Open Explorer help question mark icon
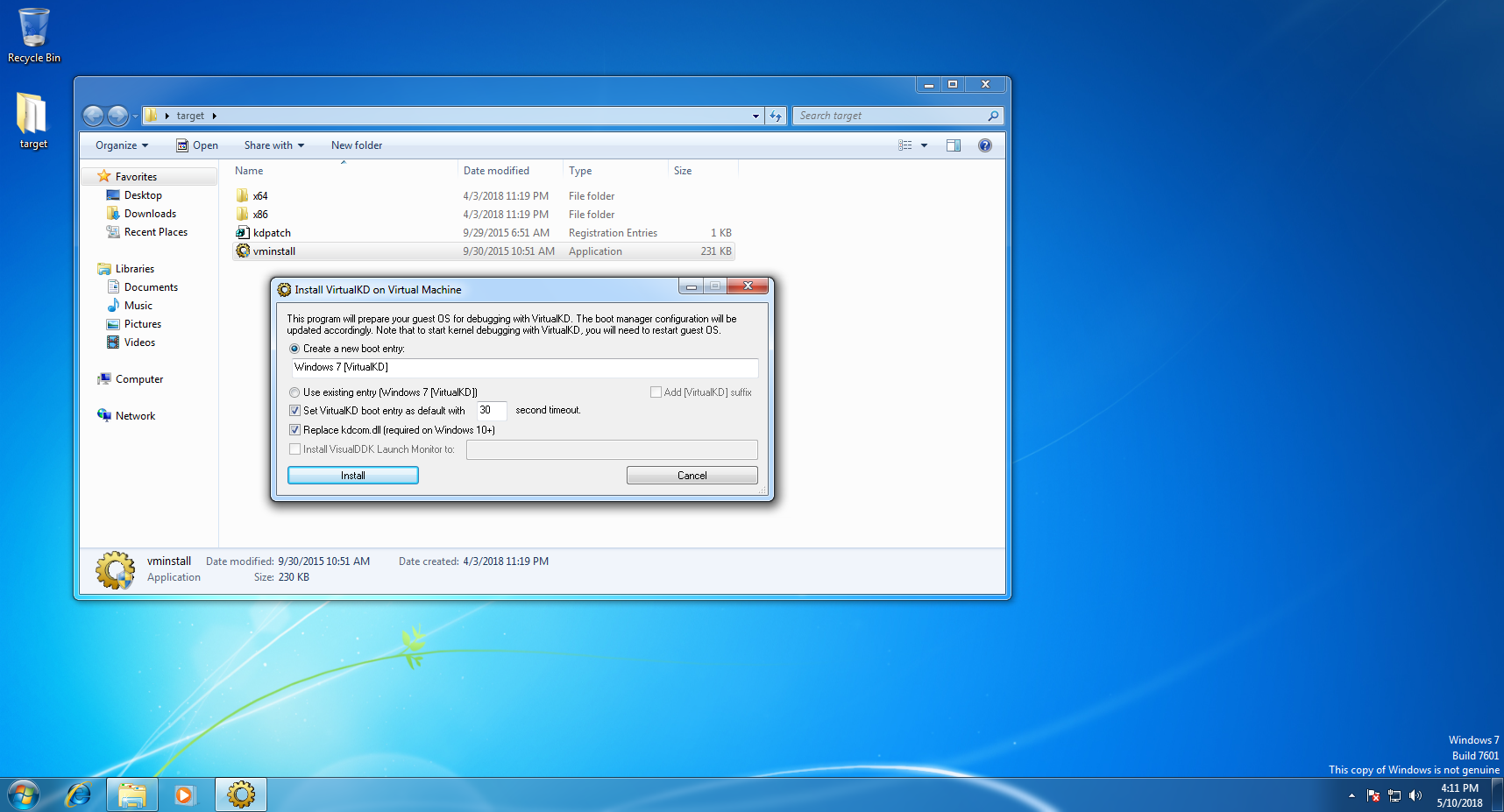The width and height of the screenshot is (1504, 812). point(985,145)
